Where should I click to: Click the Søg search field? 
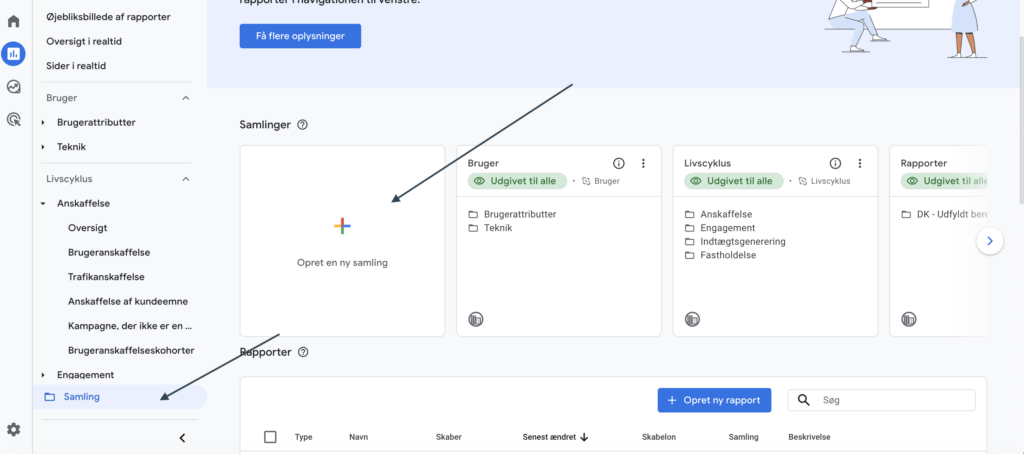[890, 400]
